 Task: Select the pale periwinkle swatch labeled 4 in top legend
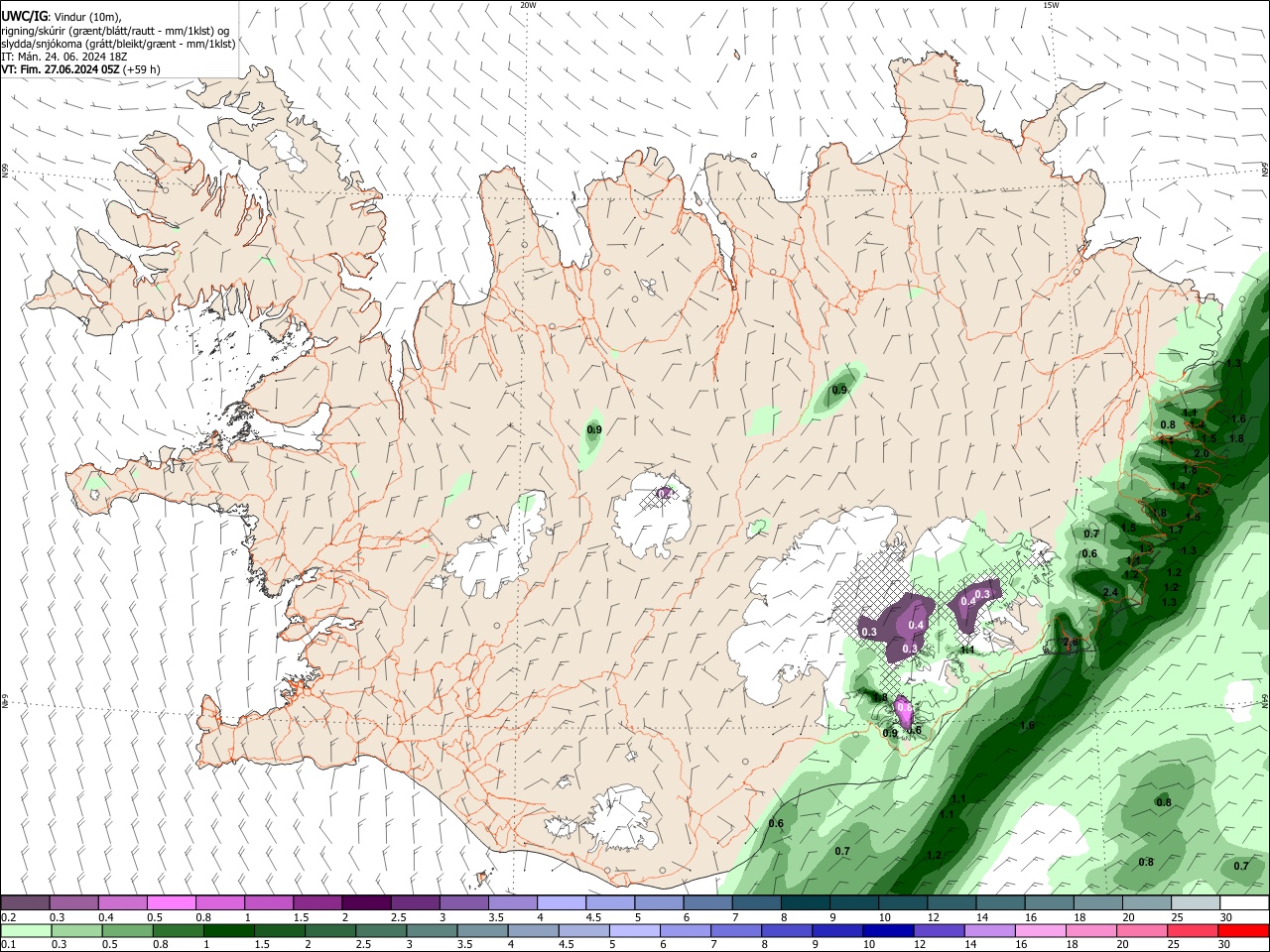pyautogui.click(x=561, y=902)
